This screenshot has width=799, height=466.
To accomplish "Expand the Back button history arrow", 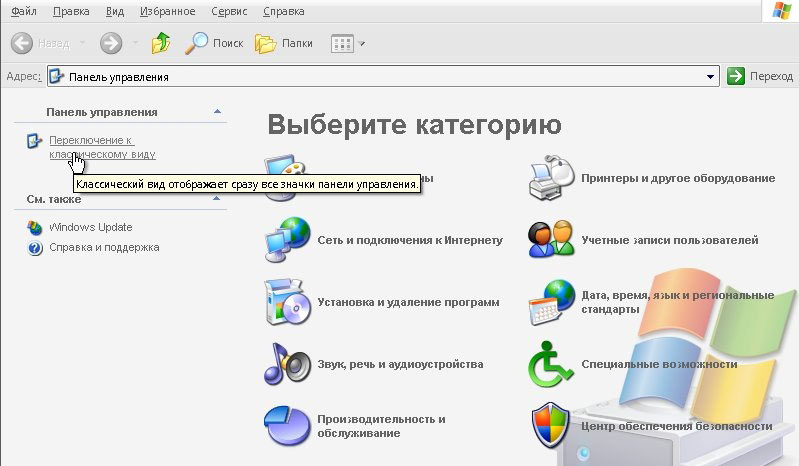I will (x=82, y=44).
